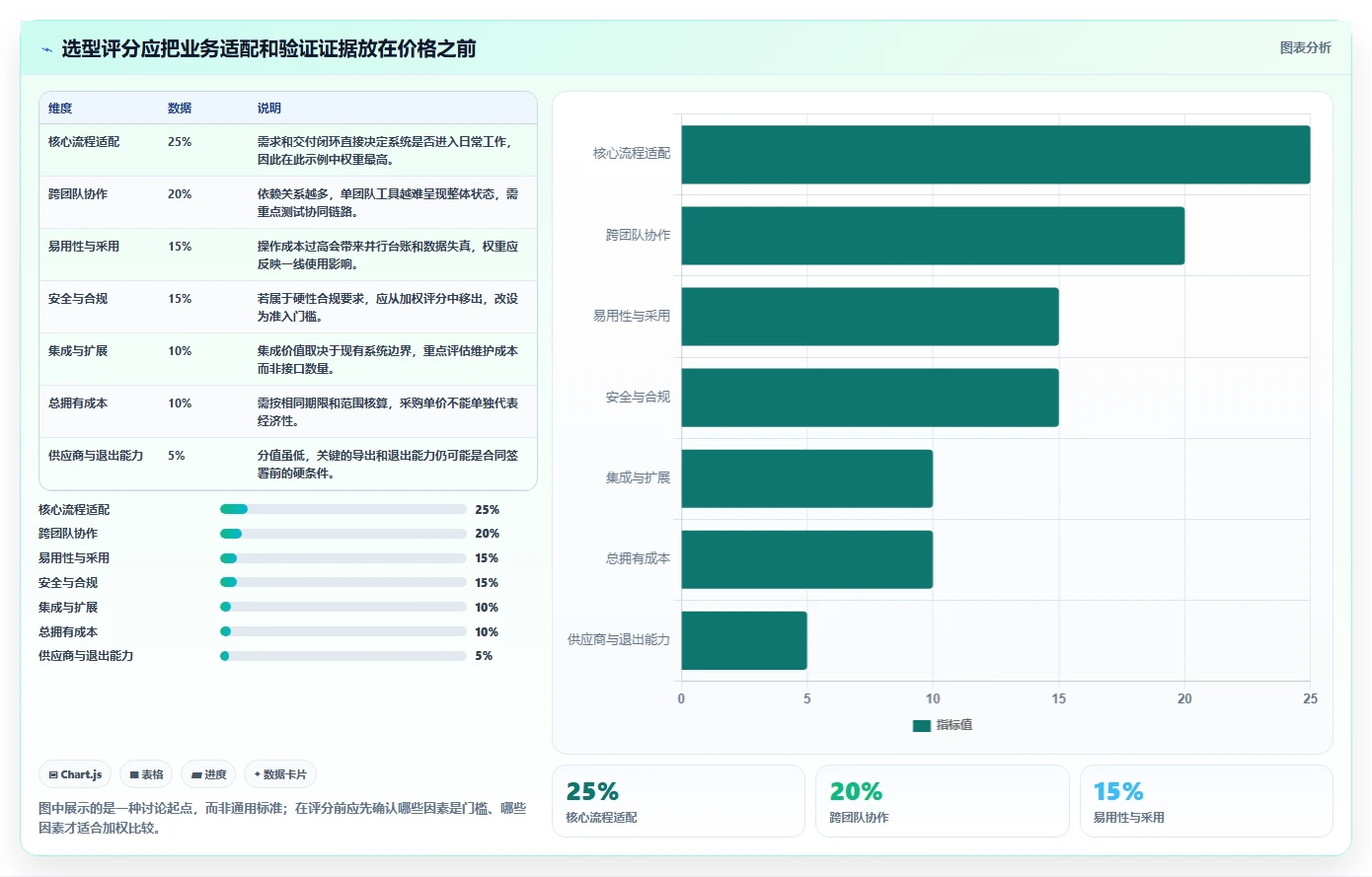Click the 数据 column header
1372x877 pixels.
[x=180, y=109]
